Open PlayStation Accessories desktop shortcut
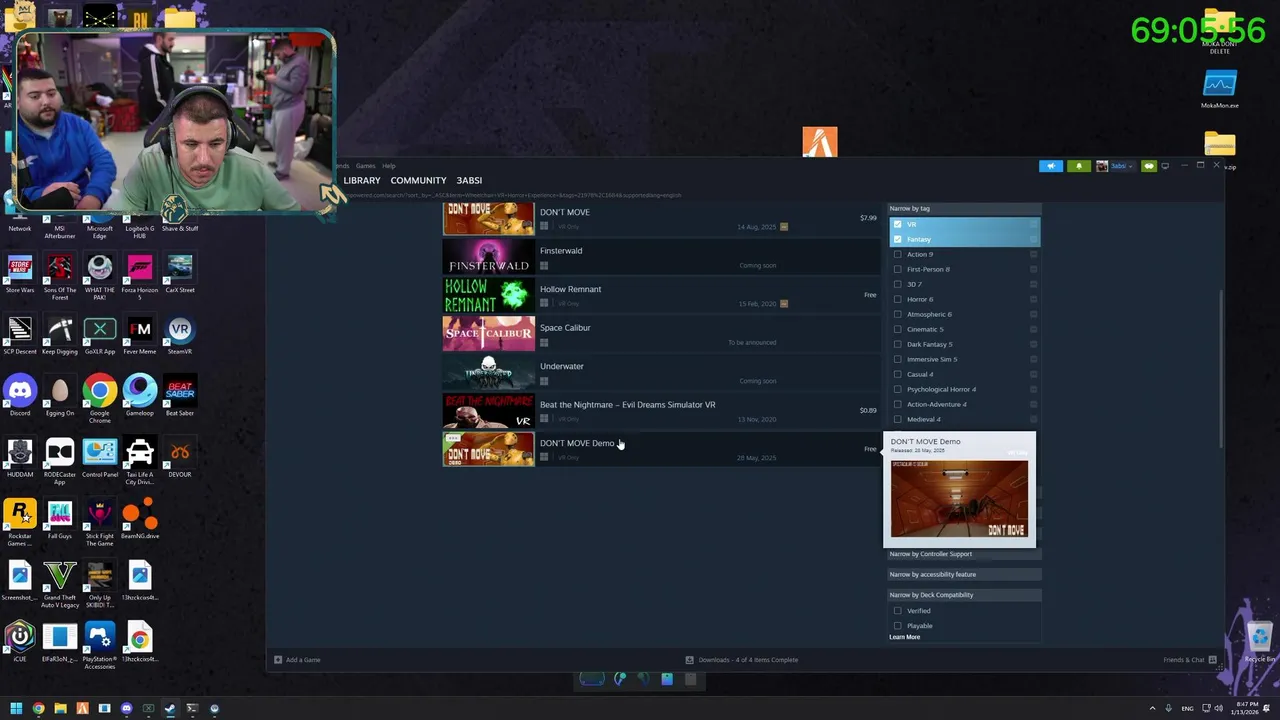This screenshot has width=1280, height=720. pos(100,645)
